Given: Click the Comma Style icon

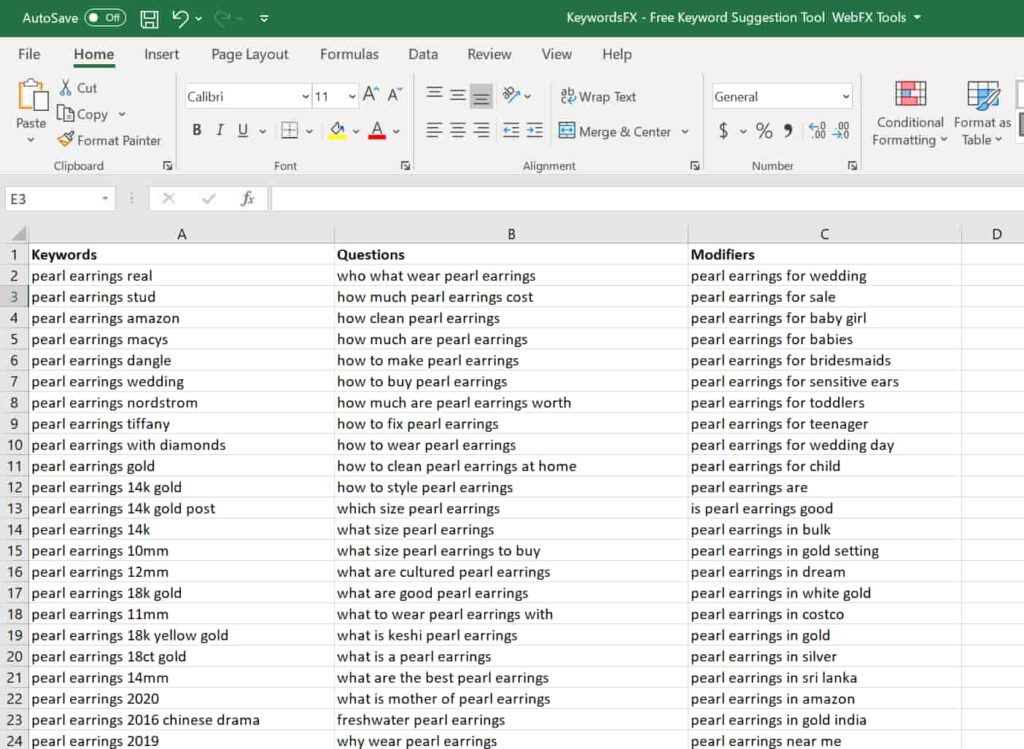Looking at the screenshot, I should (788, 131).
